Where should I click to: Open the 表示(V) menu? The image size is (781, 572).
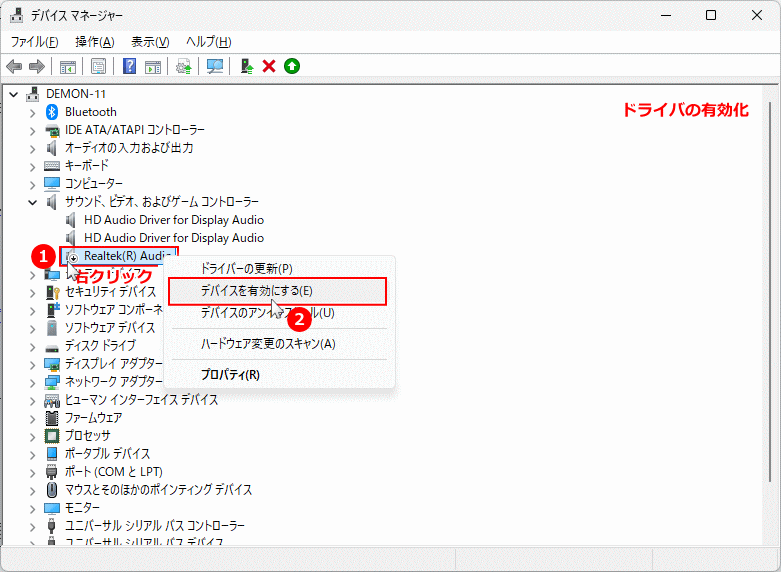150,42
